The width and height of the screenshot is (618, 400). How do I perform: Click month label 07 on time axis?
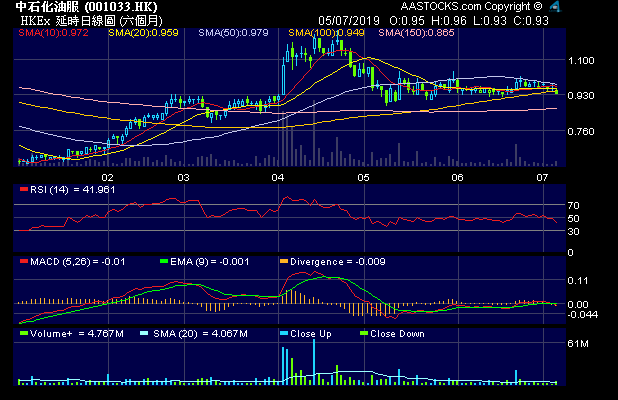542,177
